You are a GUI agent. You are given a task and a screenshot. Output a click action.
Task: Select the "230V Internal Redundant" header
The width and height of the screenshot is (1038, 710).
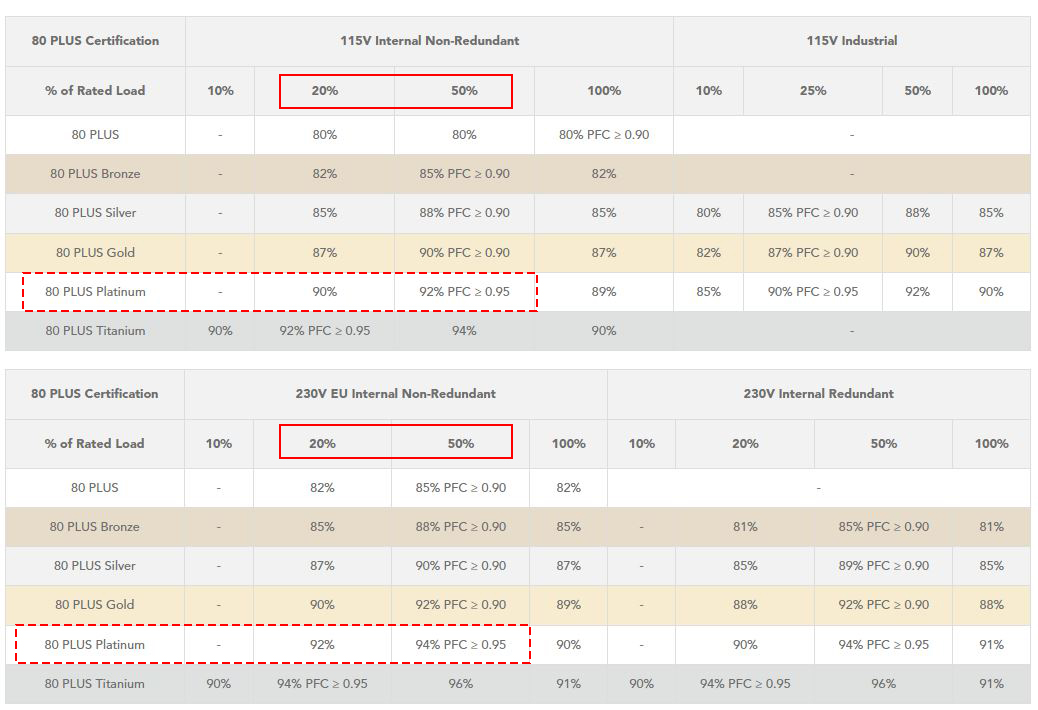(818, 394)
